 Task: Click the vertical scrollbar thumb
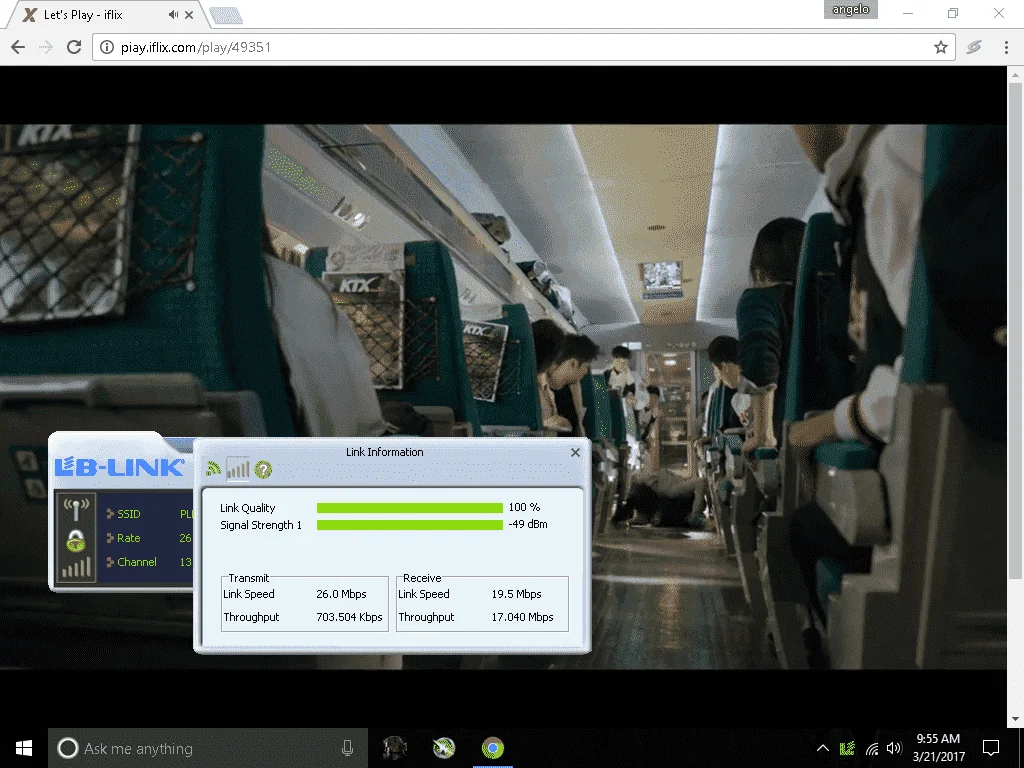tap(1015, 330)
